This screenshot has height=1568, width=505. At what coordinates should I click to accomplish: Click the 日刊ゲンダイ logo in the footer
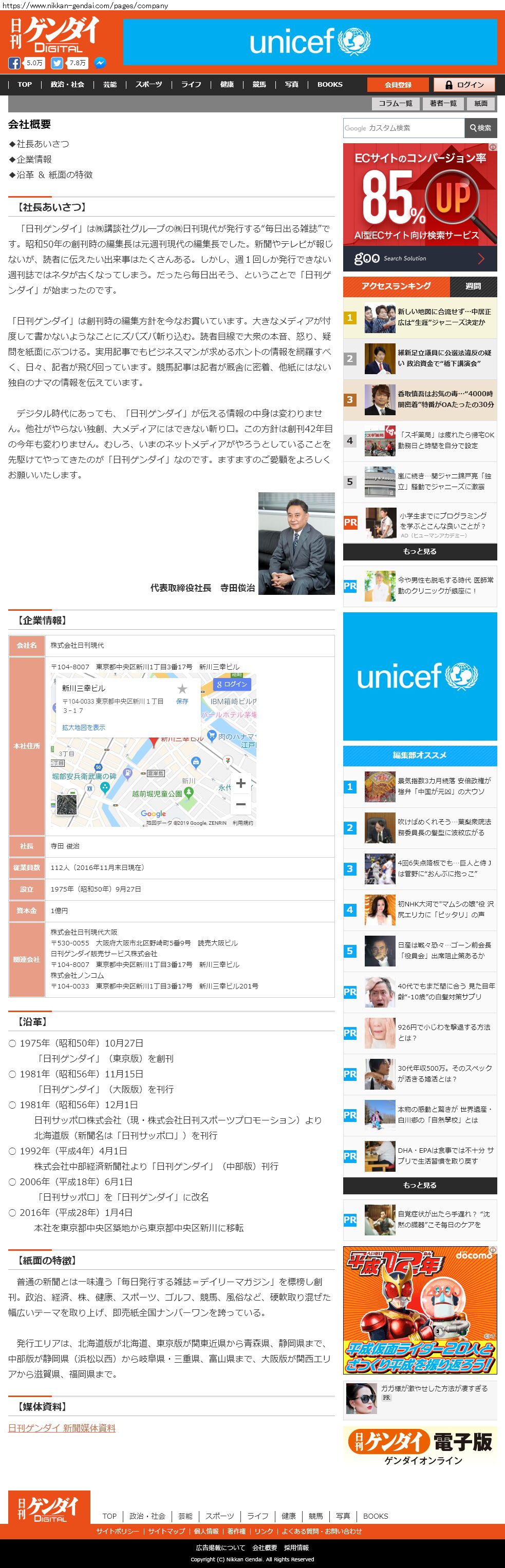click(49, 1507)
